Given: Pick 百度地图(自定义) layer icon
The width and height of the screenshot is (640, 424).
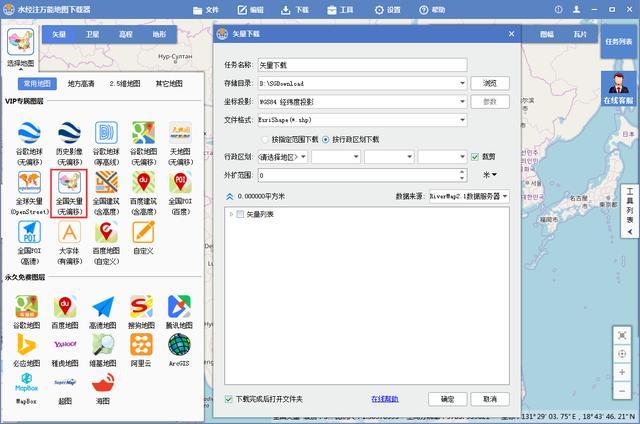Looking at the screenshot, I should (x=106, y=232).
